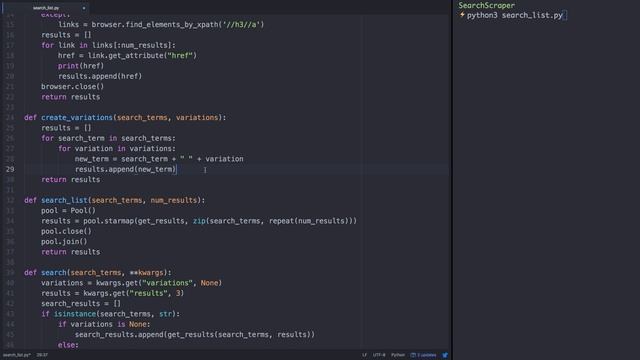Change the Python grammar in status bar
The height and width of the screenshot is (360, 640).
[x=398, y=355]
